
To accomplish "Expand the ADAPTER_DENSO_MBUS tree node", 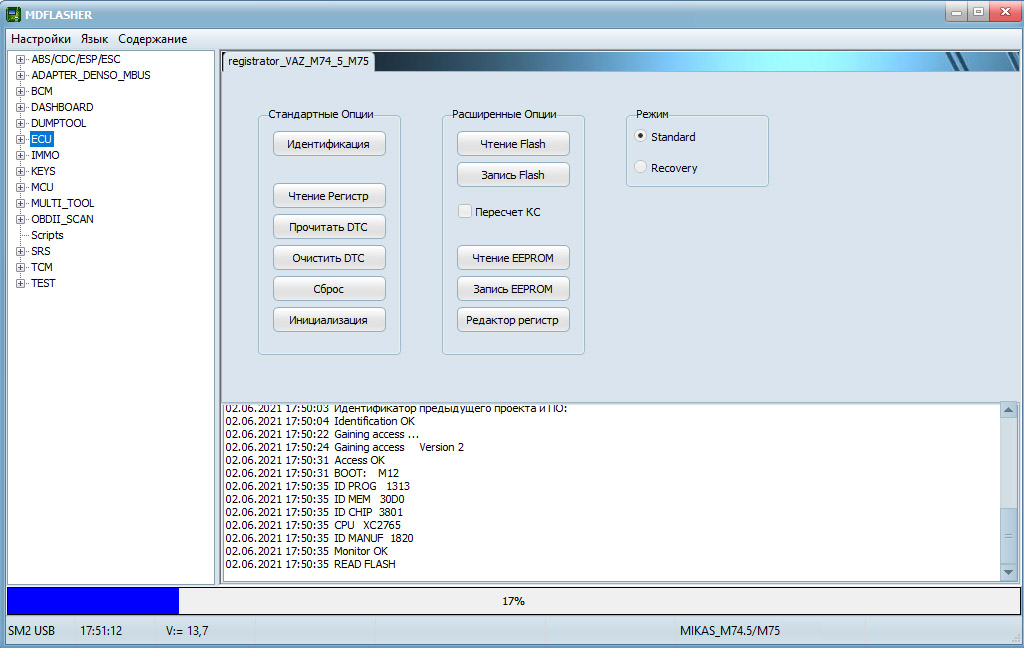I will (x=20, y=75).
